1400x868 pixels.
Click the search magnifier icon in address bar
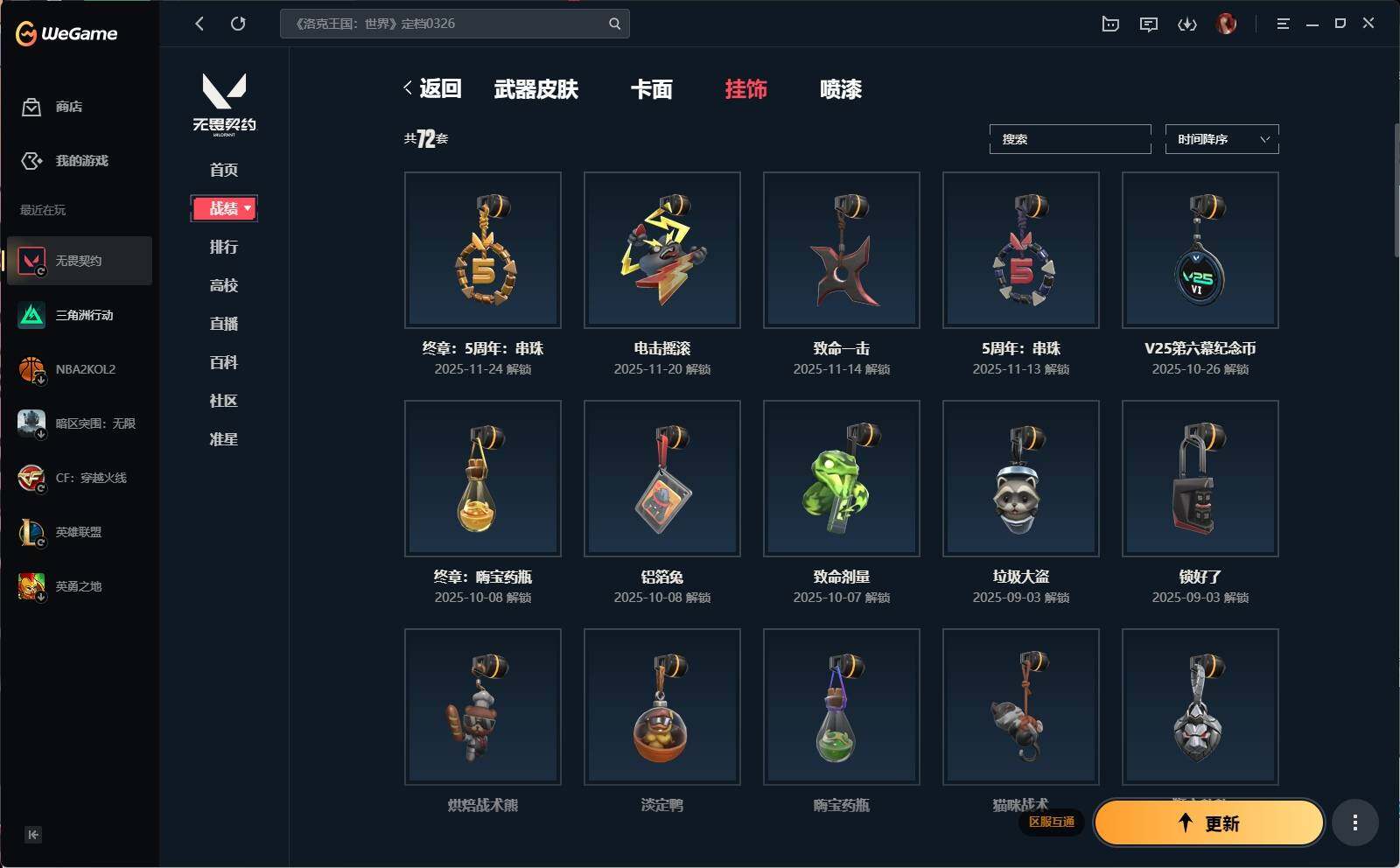(x=614, y=24)
